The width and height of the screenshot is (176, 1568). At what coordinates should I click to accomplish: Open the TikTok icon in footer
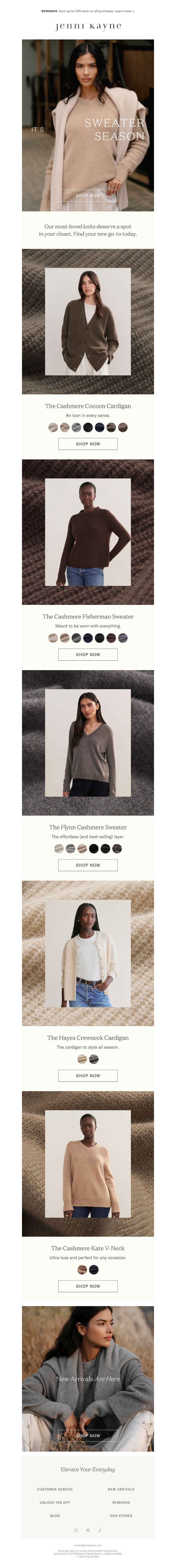(x=99, y=1530)
